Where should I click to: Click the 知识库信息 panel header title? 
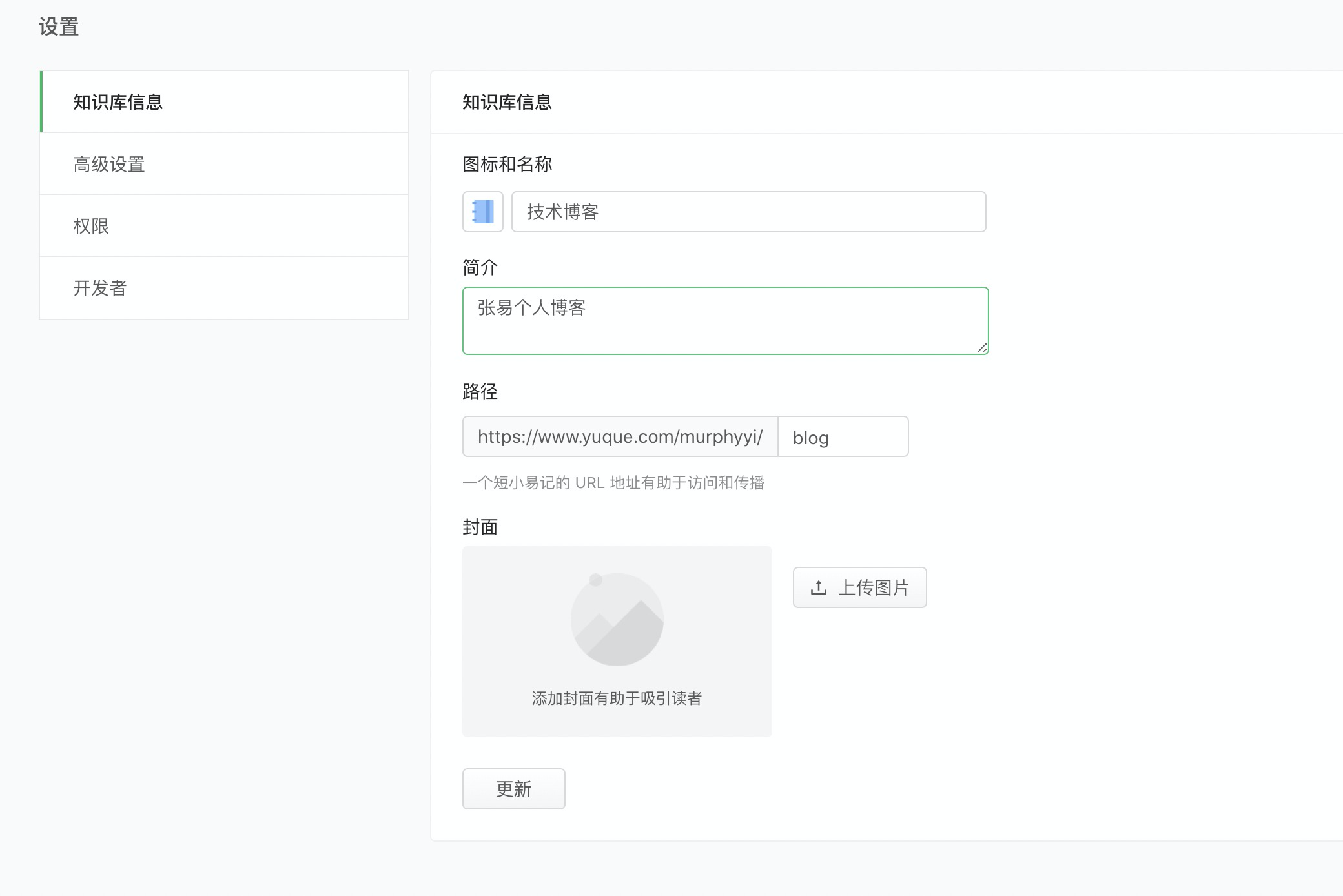(x=507, y=102)
